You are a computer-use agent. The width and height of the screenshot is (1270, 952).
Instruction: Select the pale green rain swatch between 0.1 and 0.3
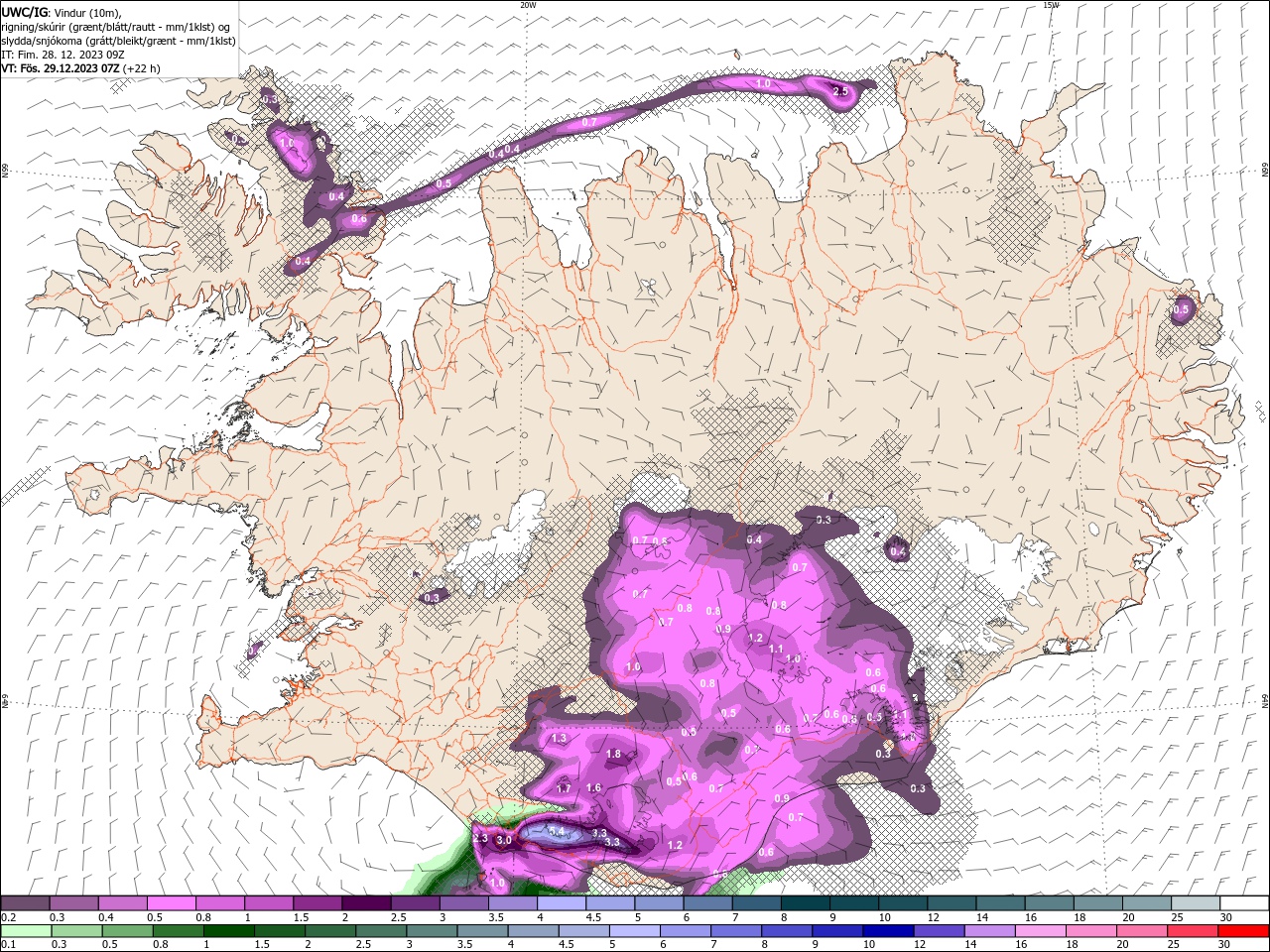25,931
